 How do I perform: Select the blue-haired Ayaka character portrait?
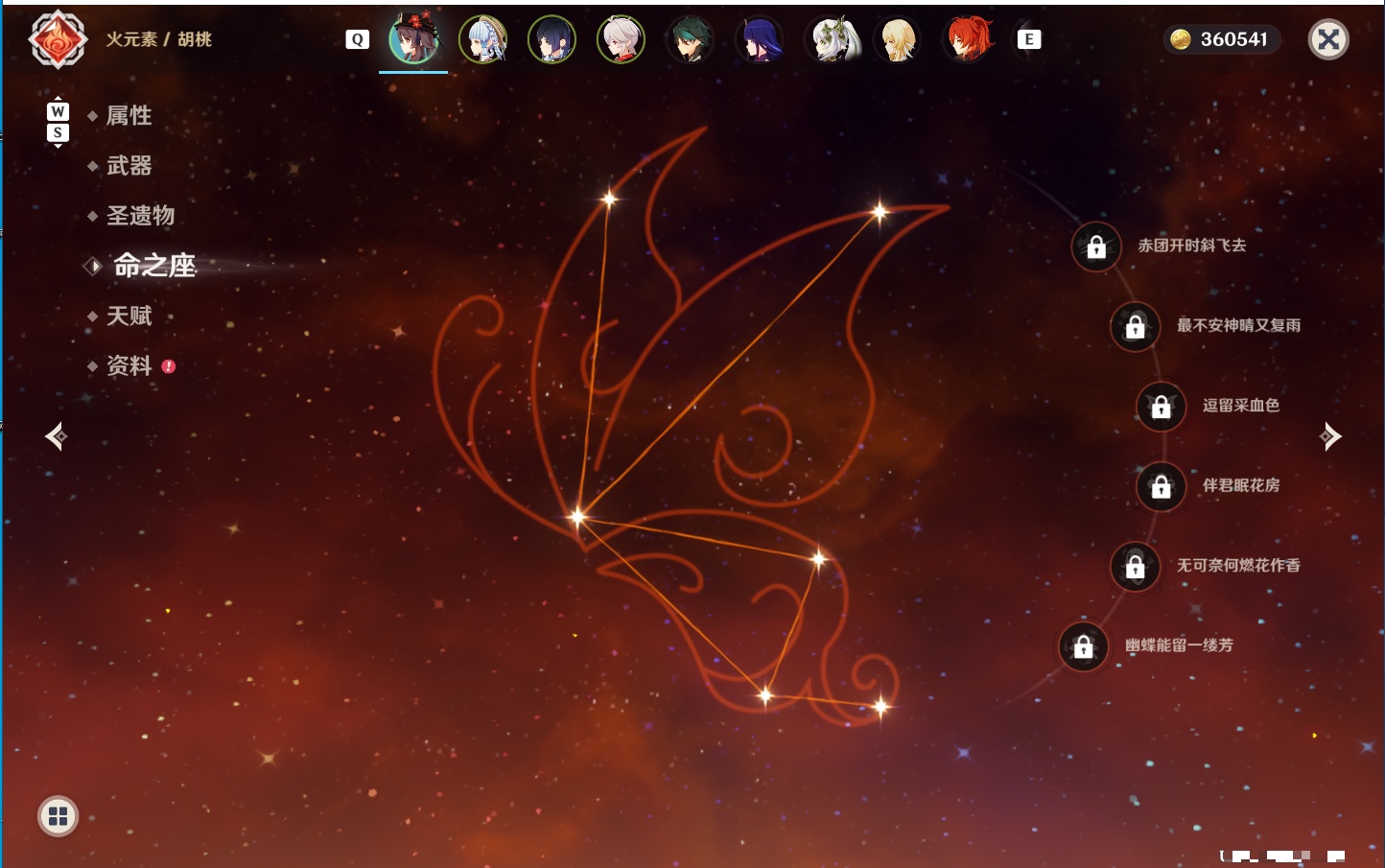[482, 39]
